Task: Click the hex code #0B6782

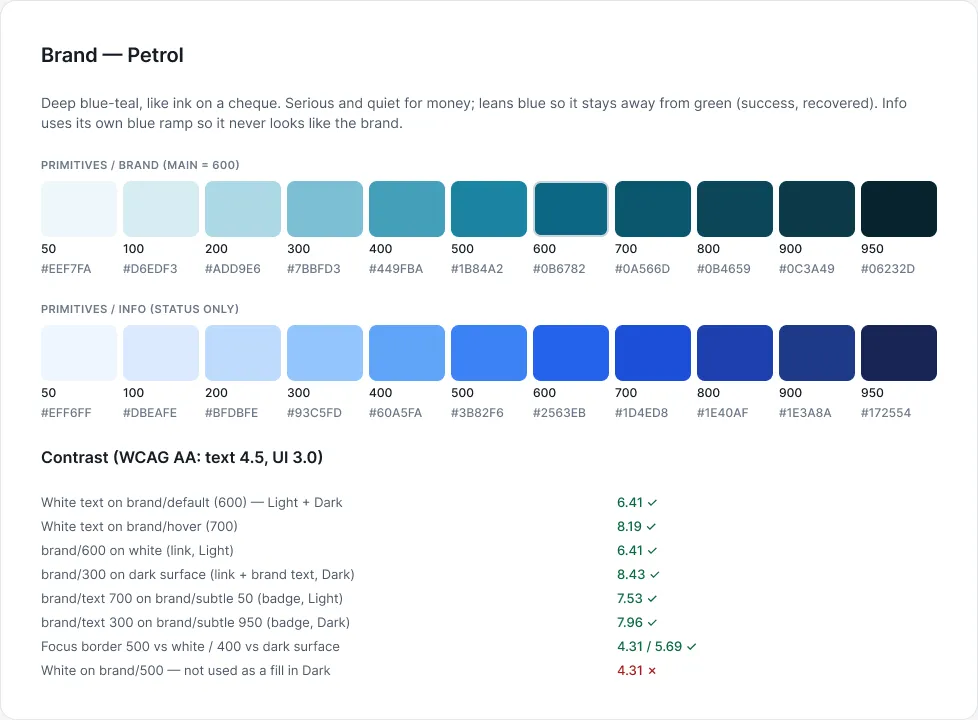Action: 559,269
